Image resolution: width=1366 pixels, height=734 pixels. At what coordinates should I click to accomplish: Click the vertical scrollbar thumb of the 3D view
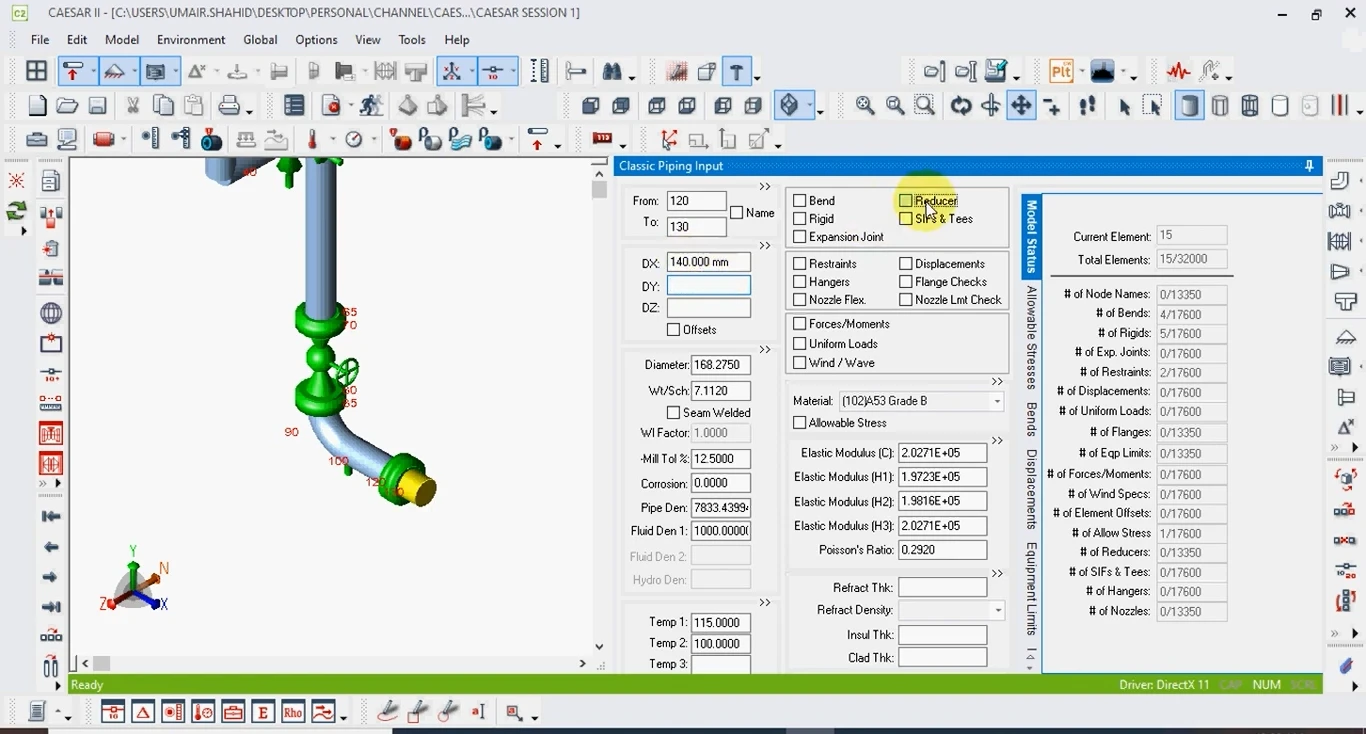[599, 189]
